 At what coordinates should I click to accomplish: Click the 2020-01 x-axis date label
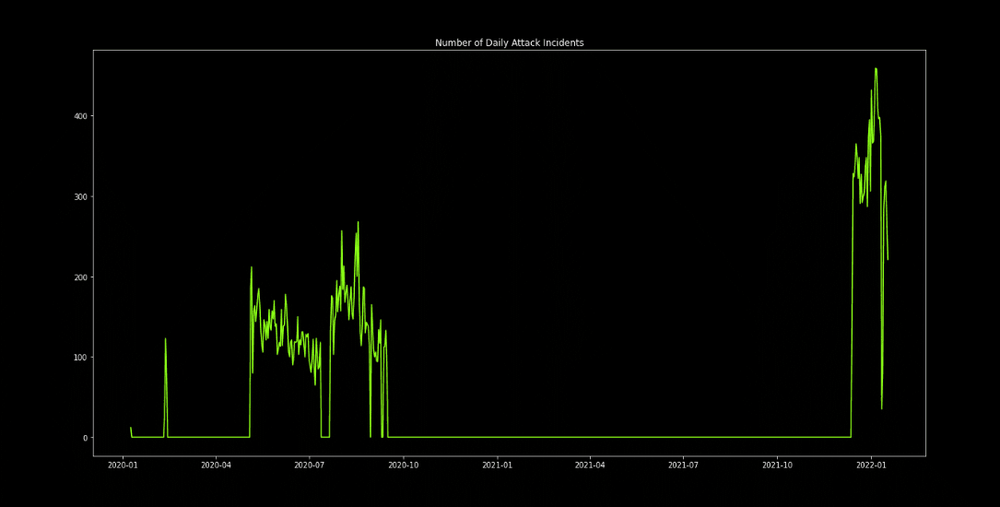[123, 465]
